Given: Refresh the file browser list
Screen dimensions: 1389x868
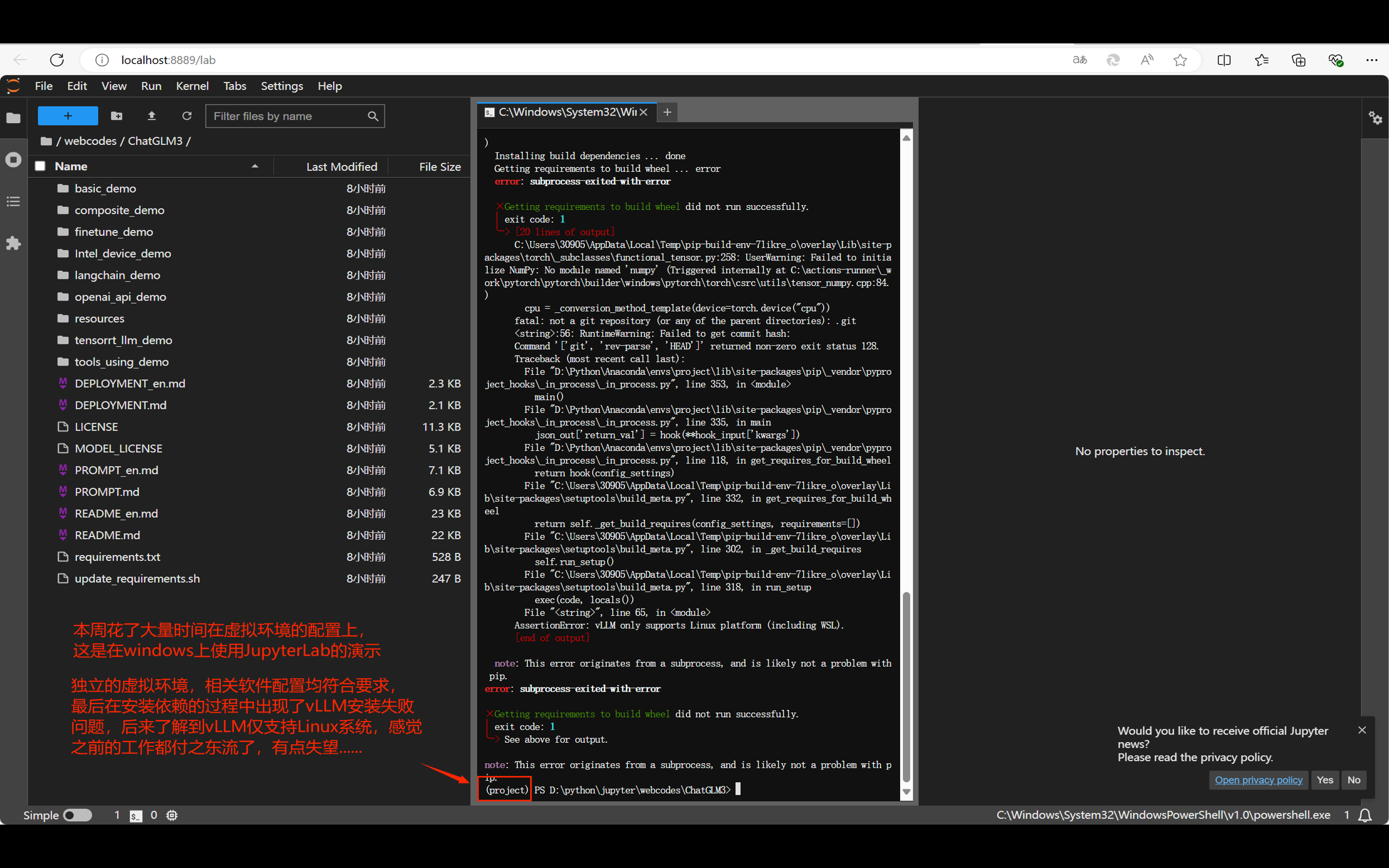Looking at the screenshot, I should 187,116.
